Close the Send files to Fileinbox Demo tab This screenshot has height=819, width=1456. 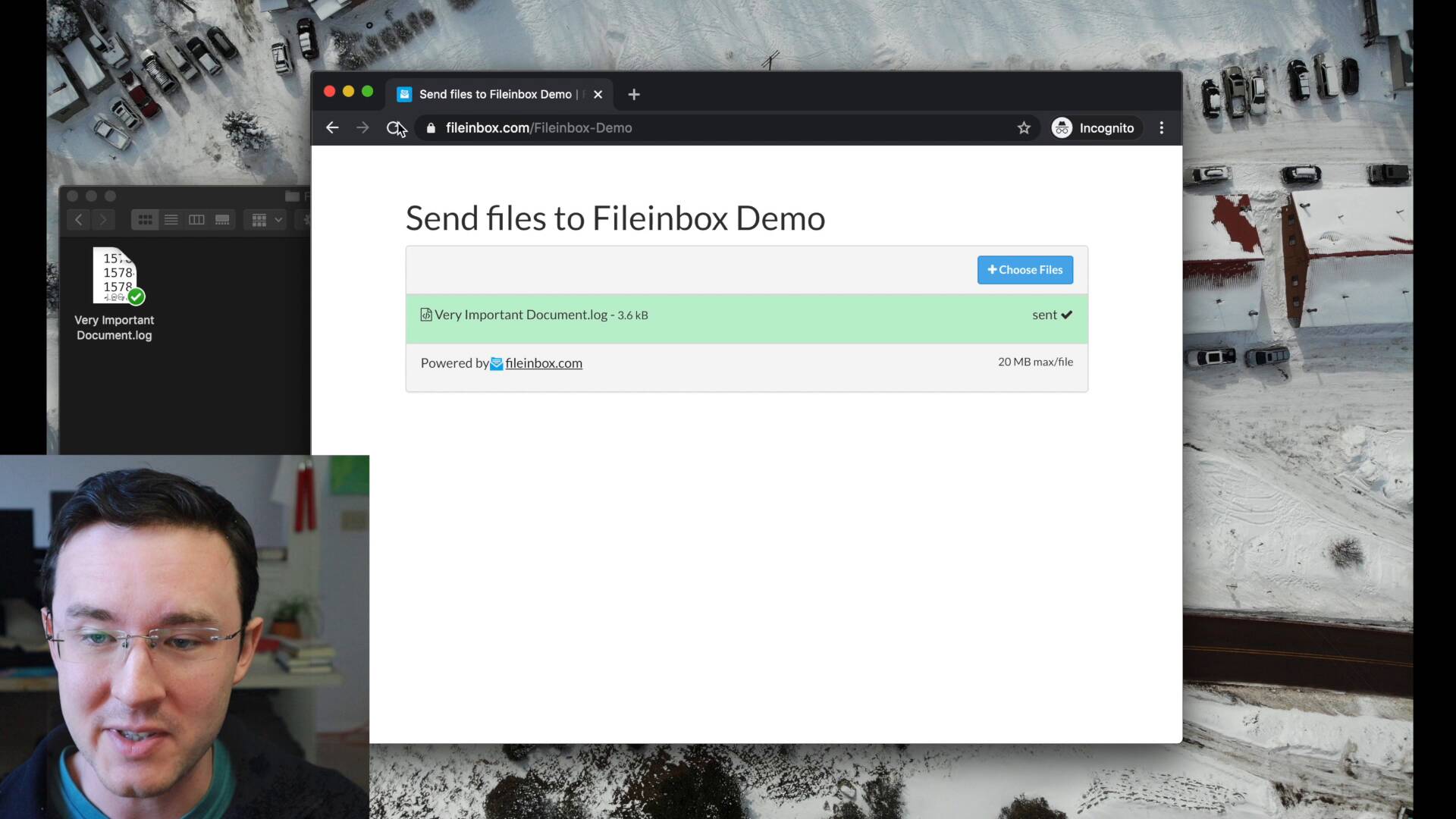(598, 94)
